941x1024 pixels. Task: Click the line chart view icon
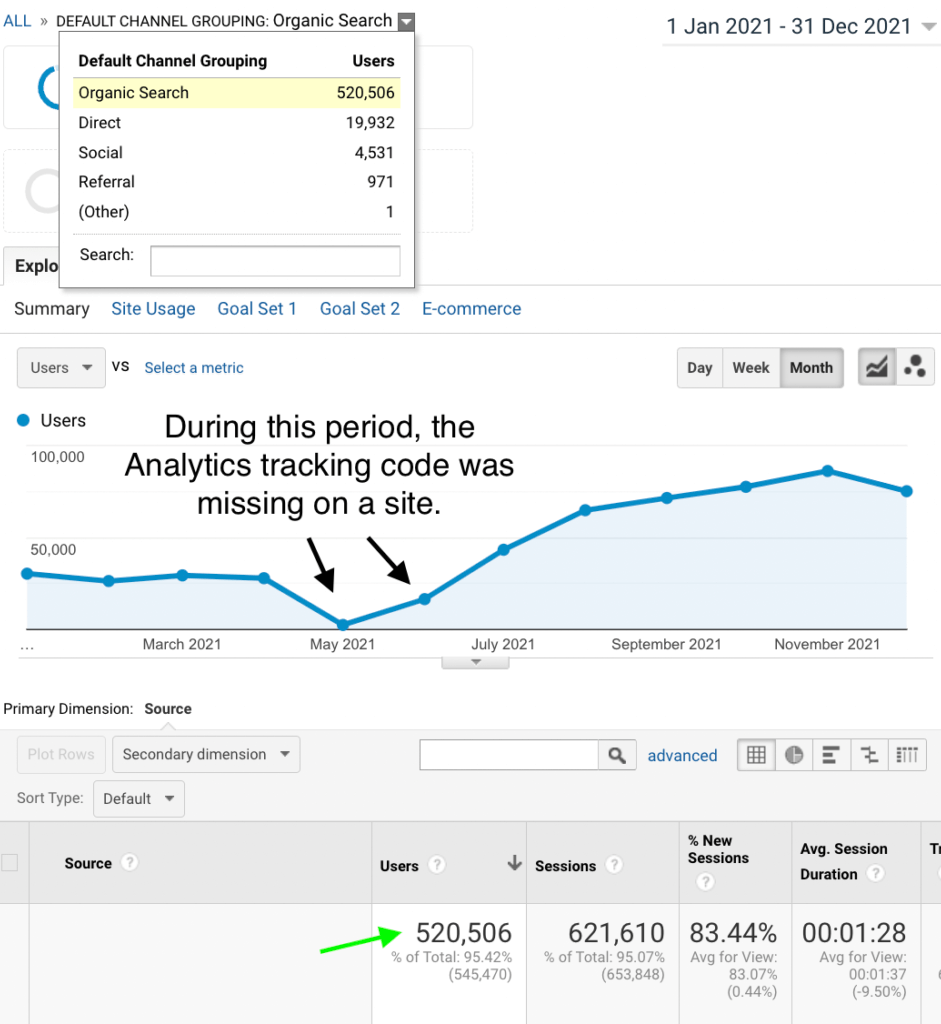click(x=877, y=368)
